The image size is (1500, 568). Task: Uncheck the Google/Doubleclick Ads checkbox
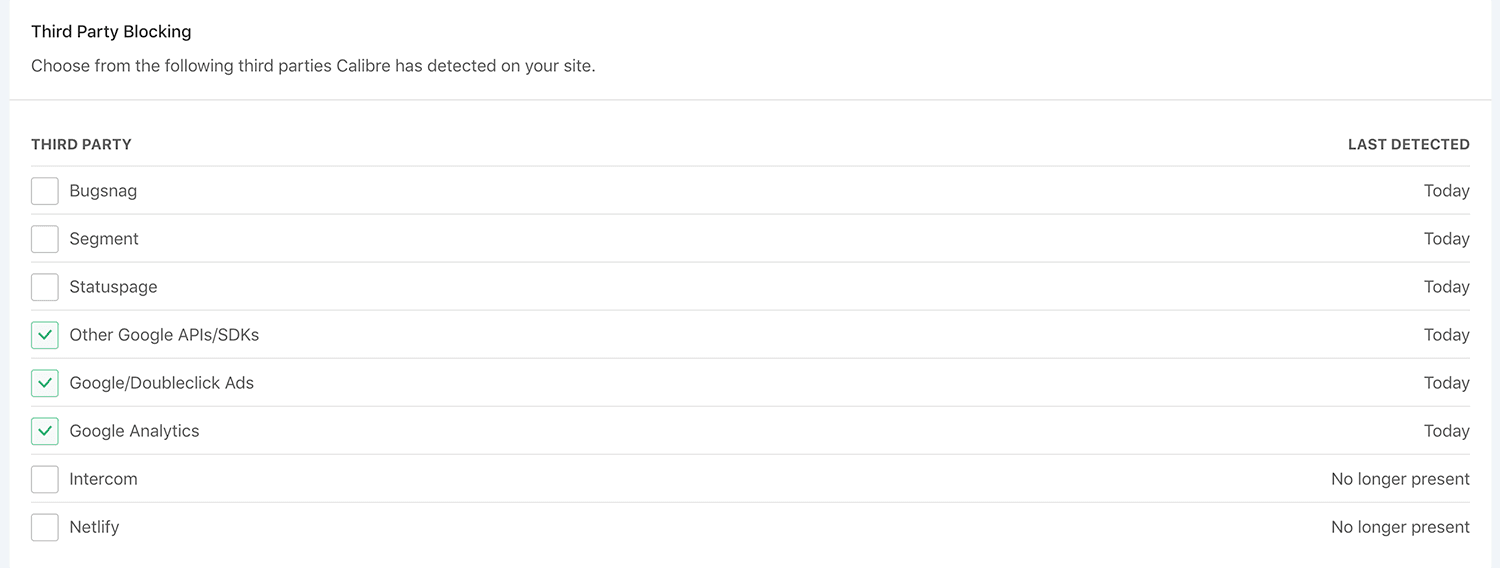click(x=45, y=383)
